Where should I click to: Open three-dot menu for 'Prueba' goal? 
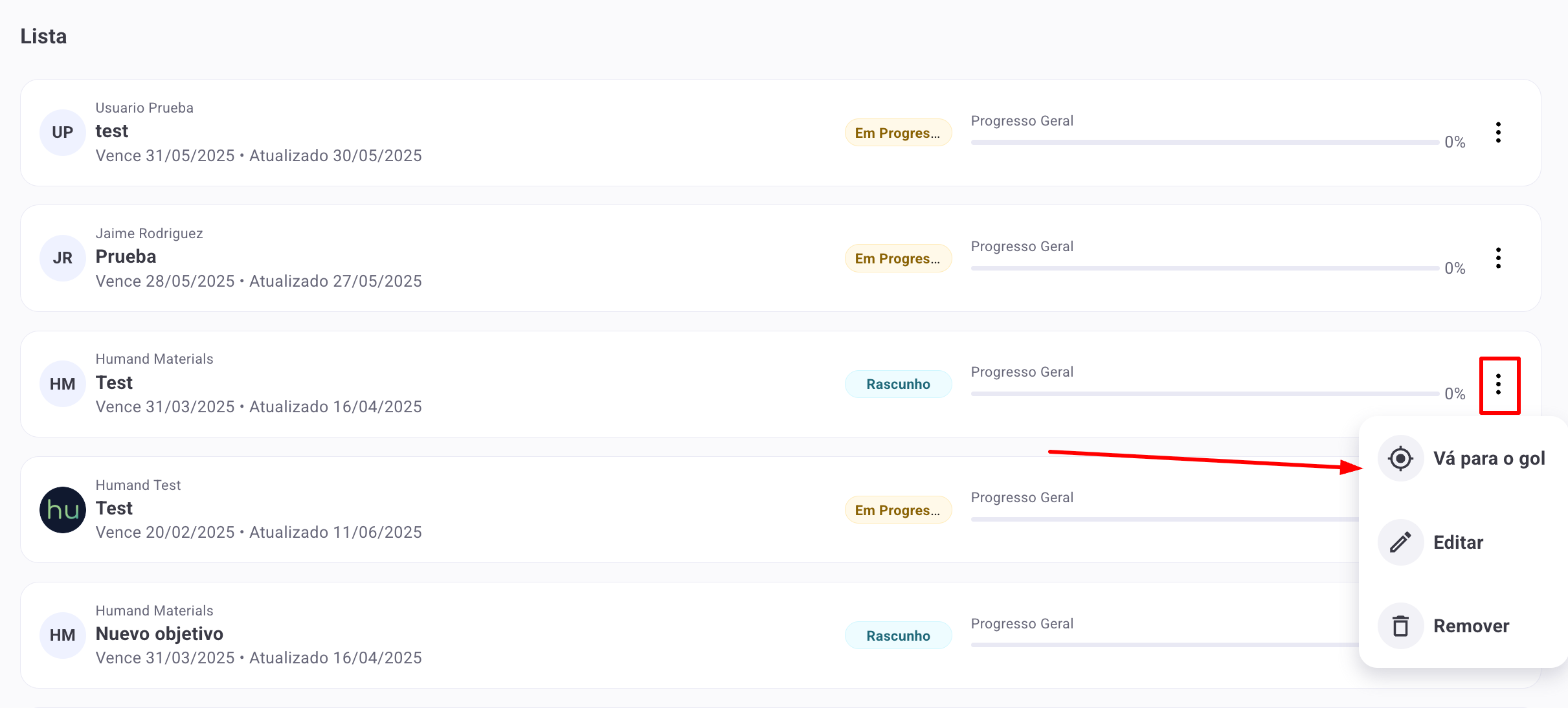(1498, 258)
